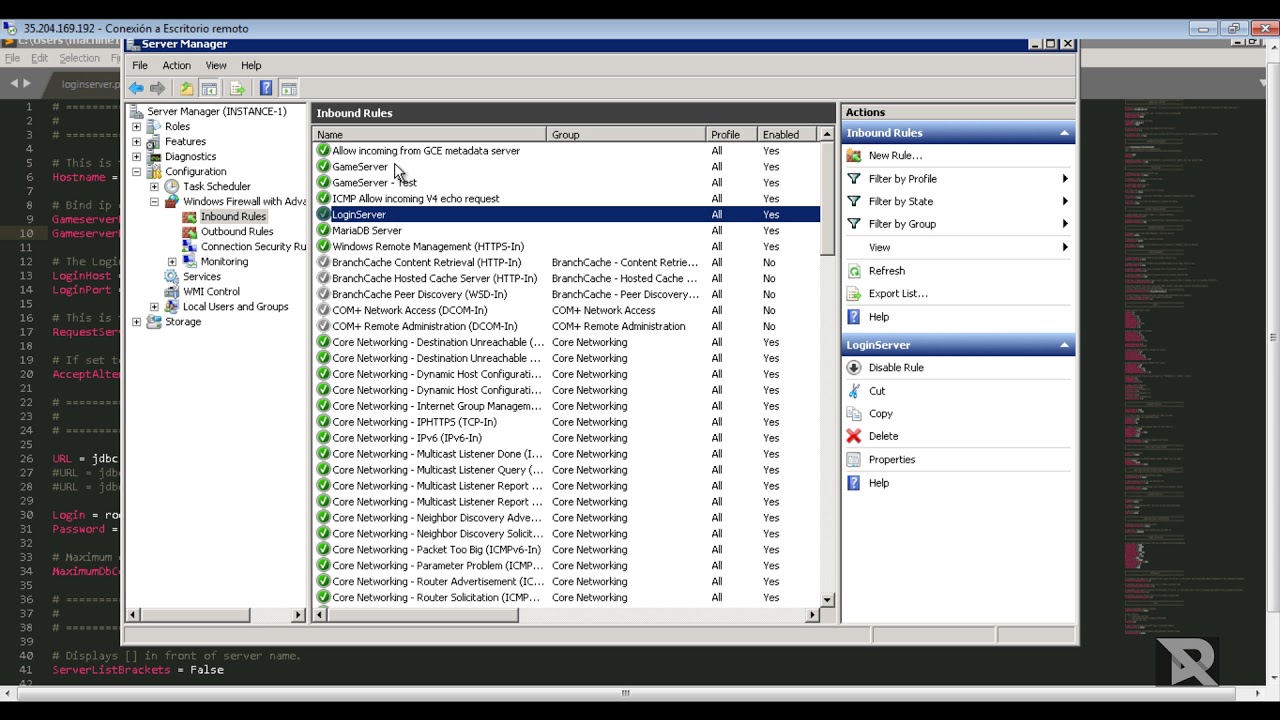Image resolution: width=1280 pixels, height=720 pixels.
Task: Click the blue Help toolbar icon
Action: click(266, 88)
